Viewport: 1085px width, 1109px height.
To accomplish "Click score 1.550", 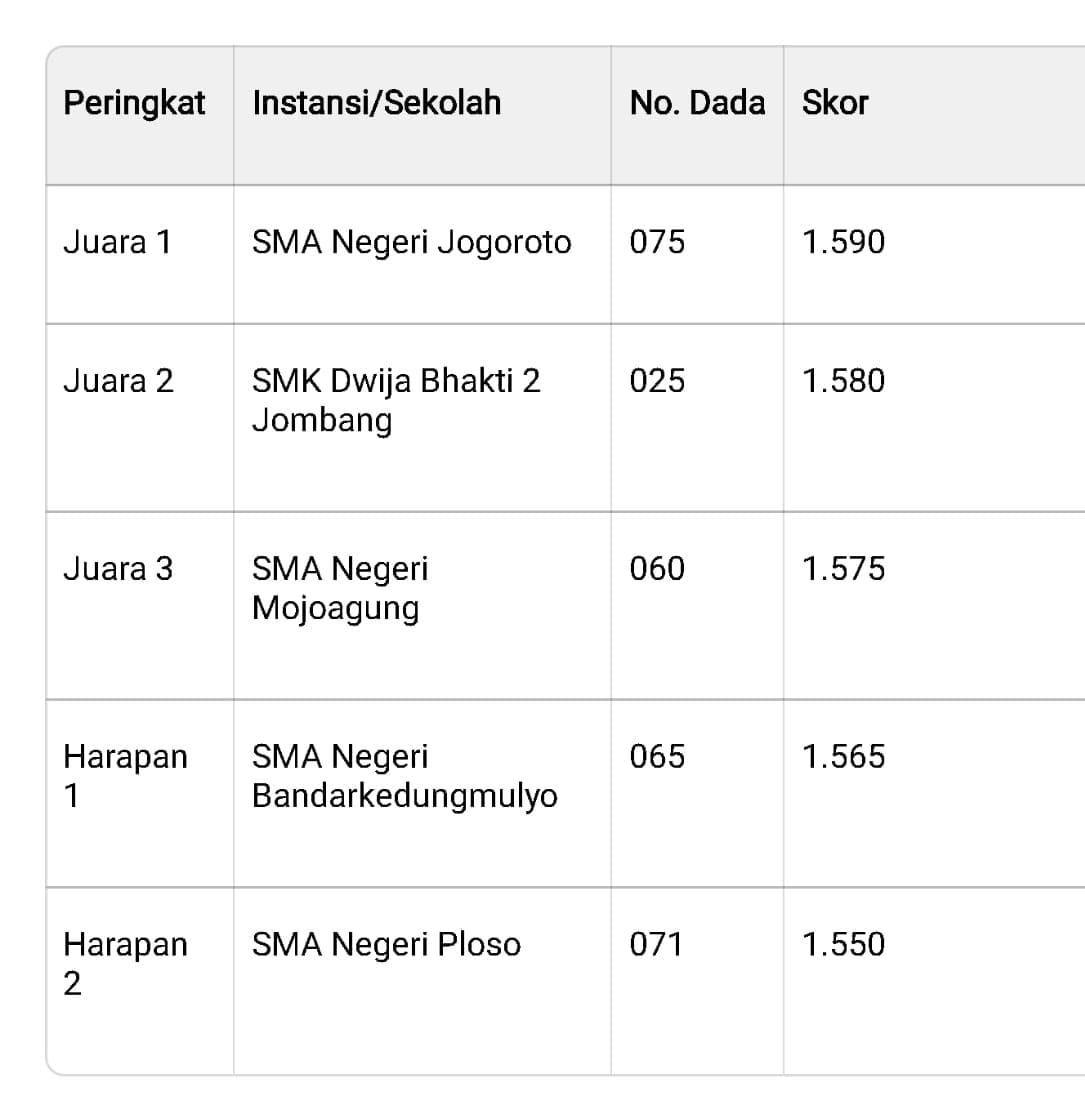I will [843, 944].
